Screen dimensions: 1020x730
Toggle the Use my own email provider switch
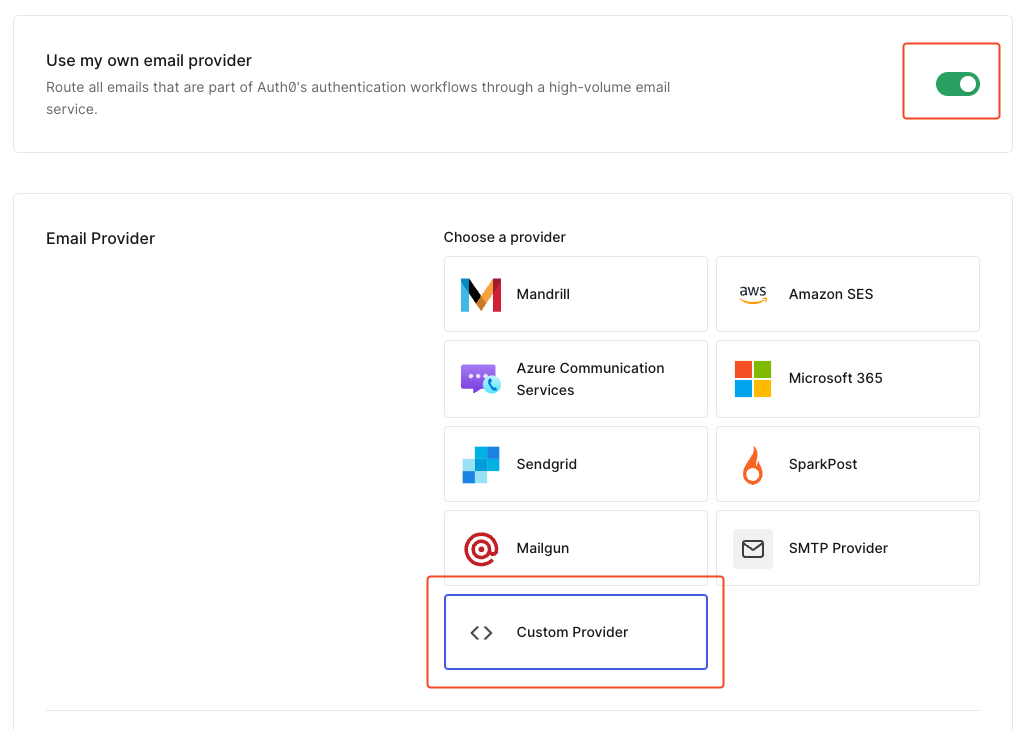click(958, 84)
